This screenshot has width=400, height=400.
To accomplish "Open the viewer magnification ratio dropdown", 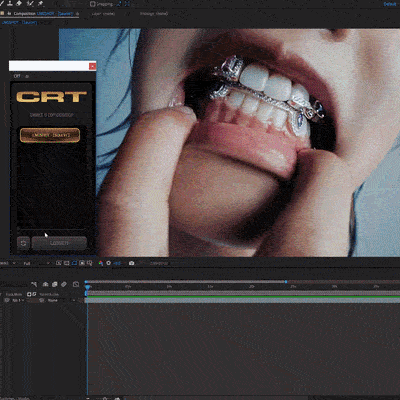I will pos(8,263).
